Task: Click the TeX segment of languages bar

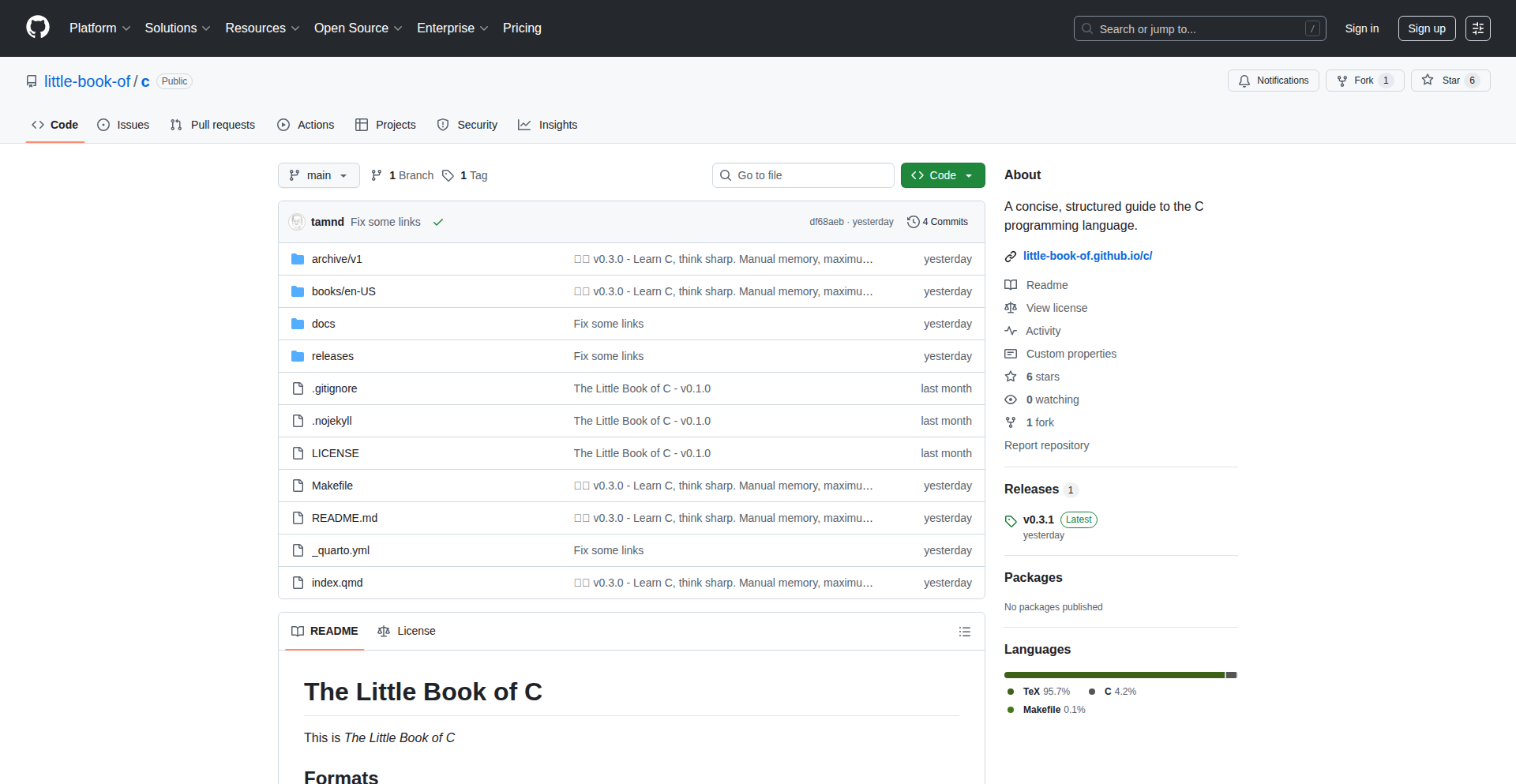Action: pyautogui.click(x=1113, y=675)
